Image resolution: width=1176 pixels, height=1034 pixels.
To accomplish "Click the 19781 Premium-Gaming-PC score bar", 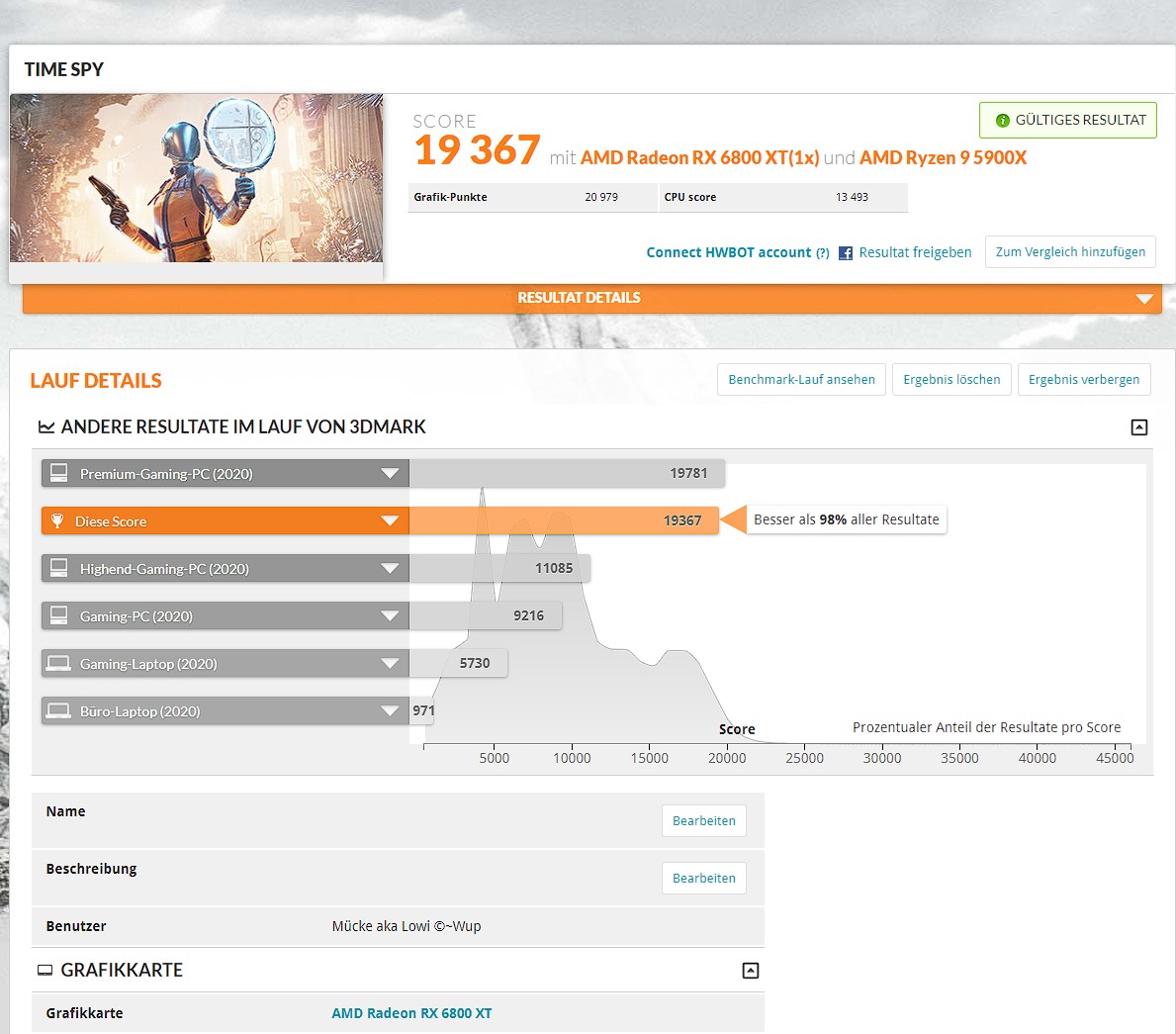I will coord(567,473).
